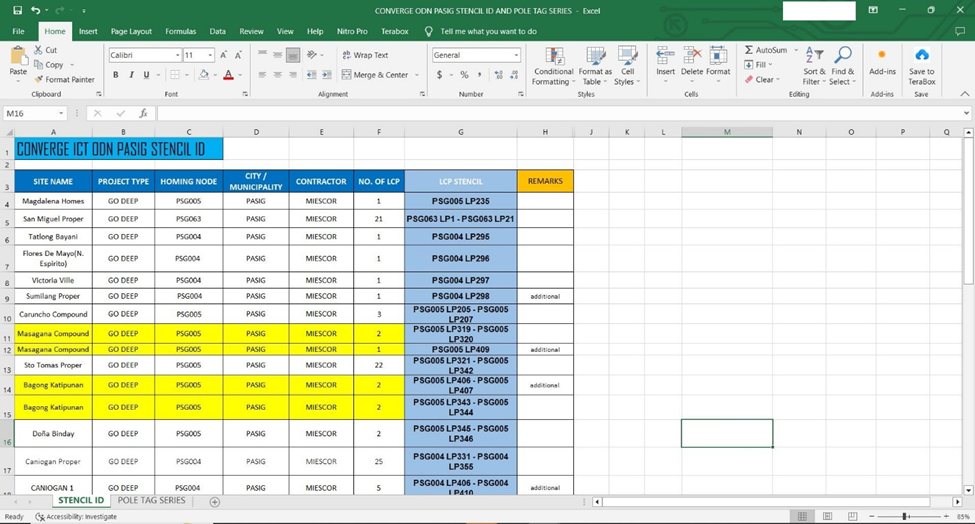Increase the cell indent
Image resolution: width=975 pixels, height=524 pixels.
coord(326,75)
